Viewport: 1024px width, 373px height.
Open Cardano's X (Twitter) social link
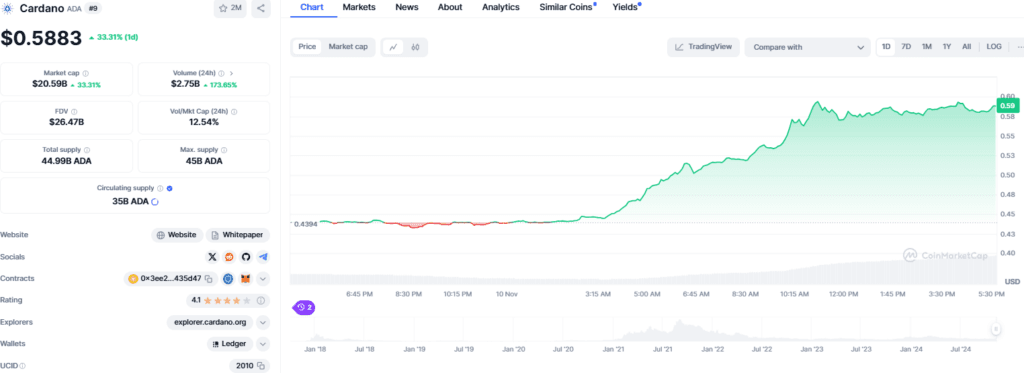(x=212, y=257)
